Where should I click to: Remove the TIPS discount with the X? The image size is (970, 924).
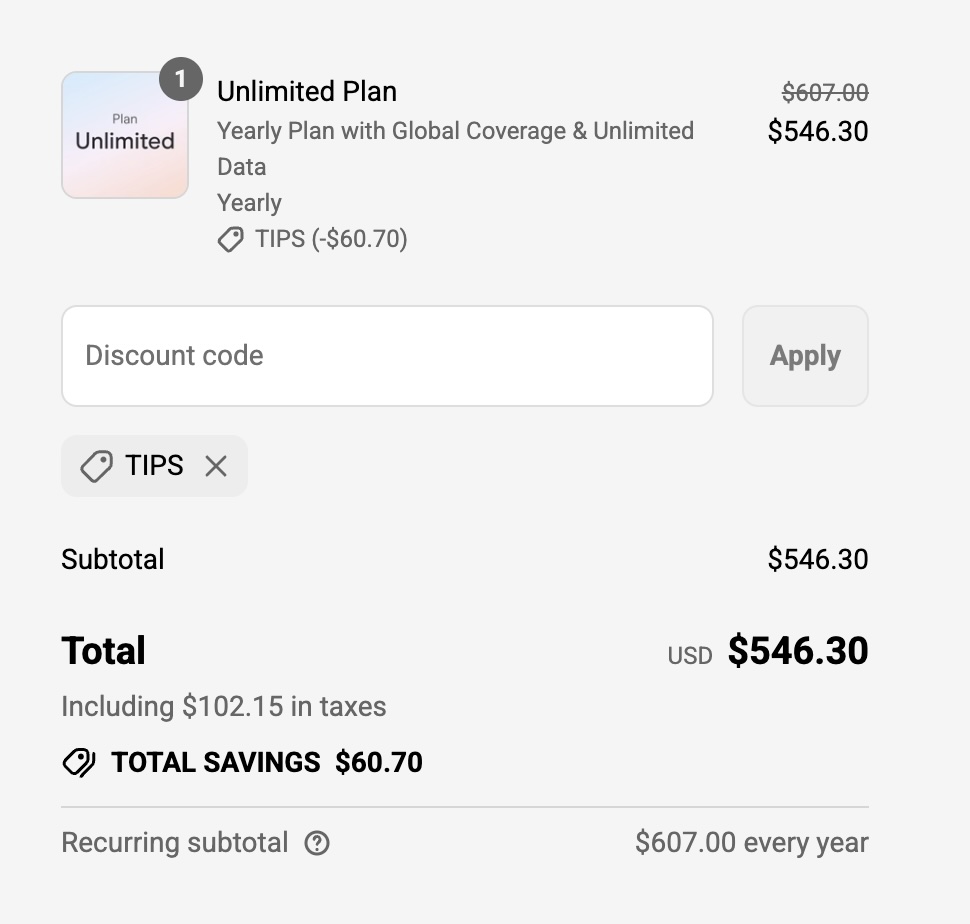[217, 465]
